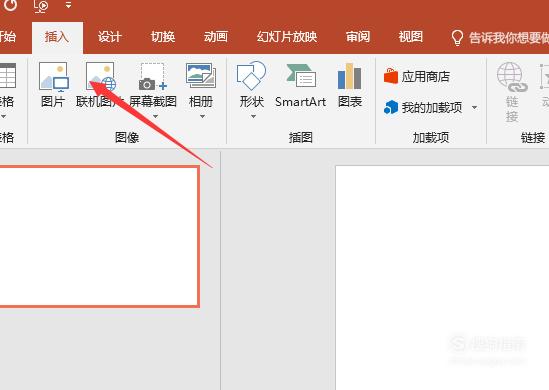Insert a 链接 hyperlink
Image resolution: width=549 pixels, height=390 pixels.
[512, 92]
